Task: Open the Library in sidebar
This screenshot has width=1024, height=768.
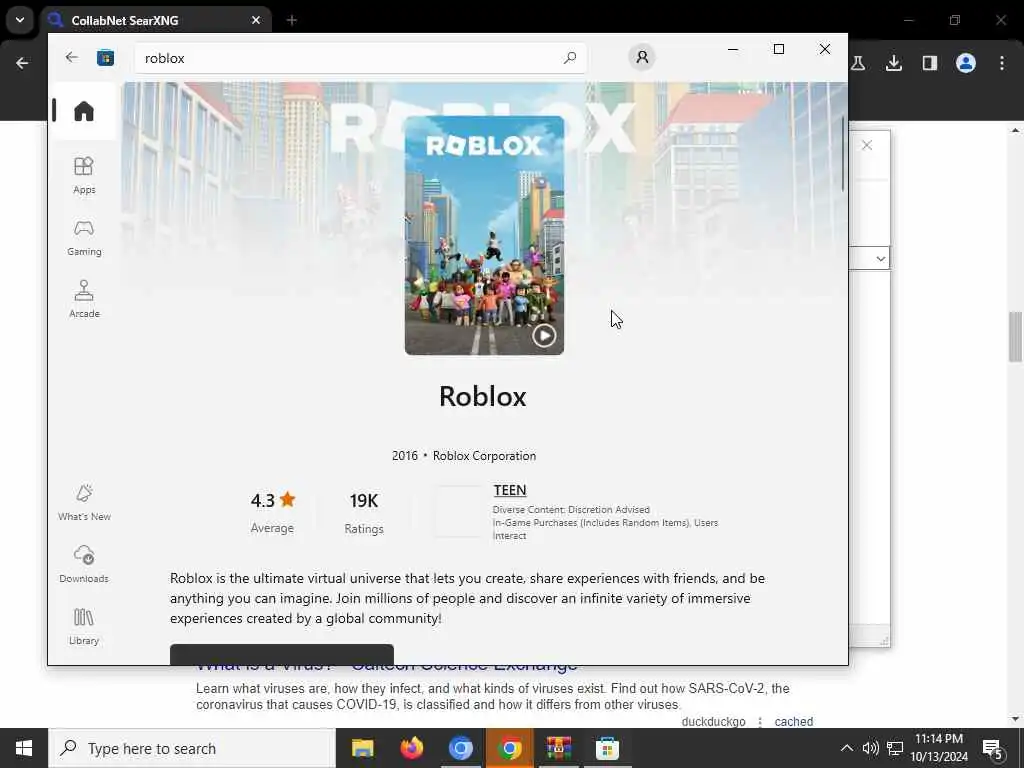Action: (84, 626)
